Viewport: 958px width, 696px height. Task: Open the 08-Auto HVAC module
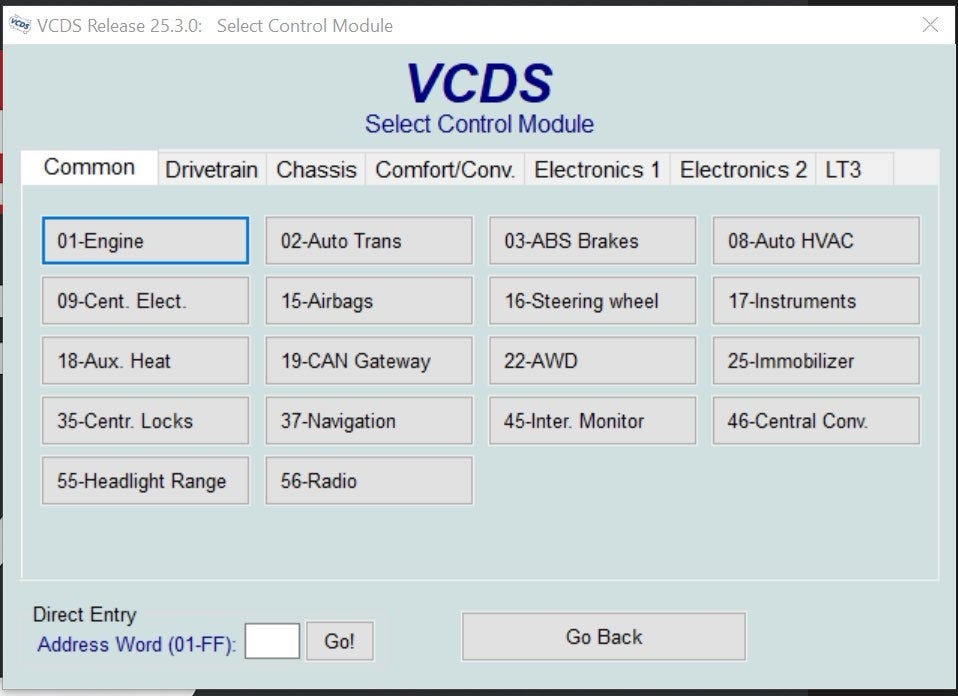(816, 240)
